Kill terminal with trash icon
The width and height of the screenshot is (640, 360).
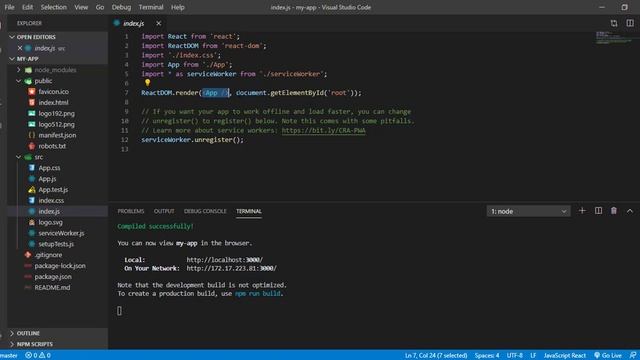click(613, 211)
